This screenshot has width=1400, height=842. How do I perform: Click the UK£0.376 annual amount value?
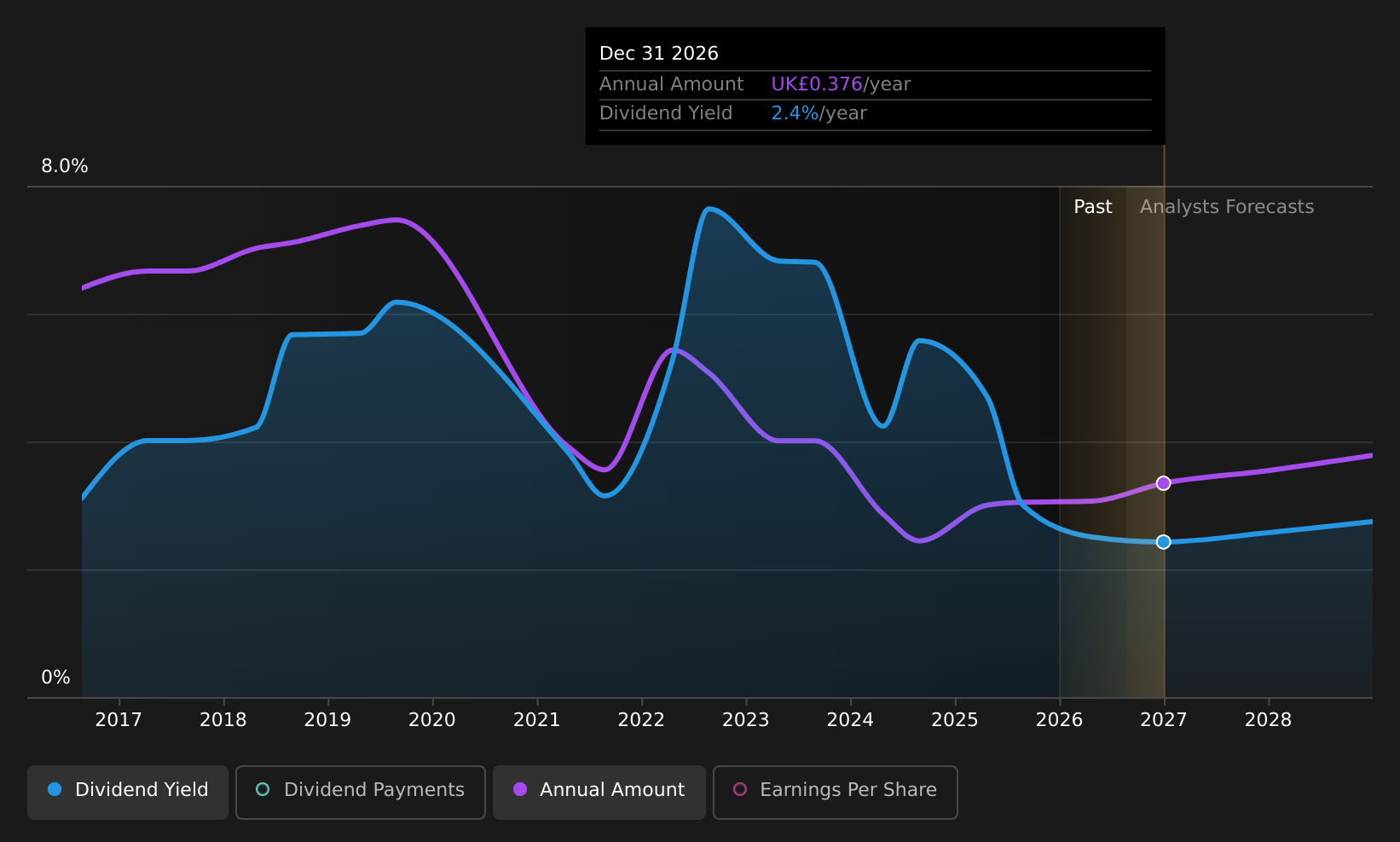(x=817, y=84)
